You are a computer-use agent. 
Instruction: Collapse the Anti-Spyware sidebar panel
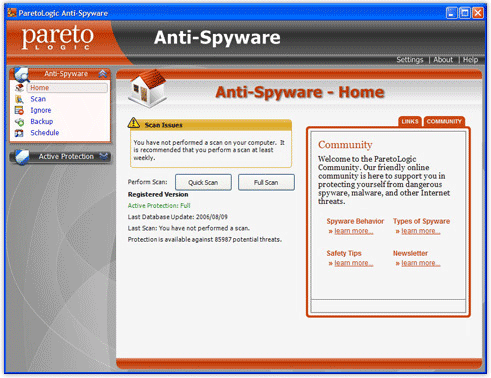pyautogui.click(x=103, y=74)
